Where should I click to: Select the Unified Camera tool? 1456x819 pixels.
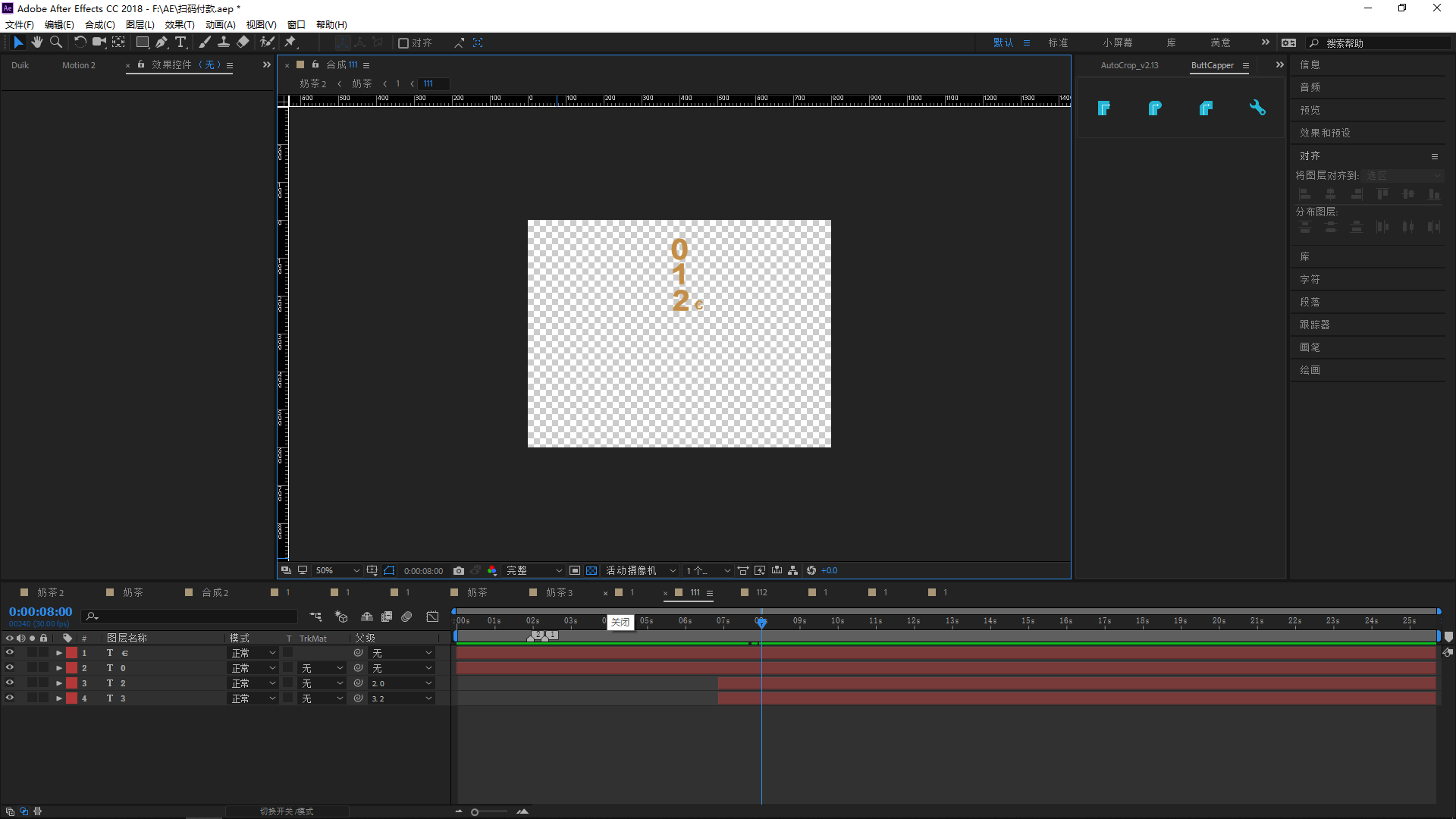coord(99,42)
